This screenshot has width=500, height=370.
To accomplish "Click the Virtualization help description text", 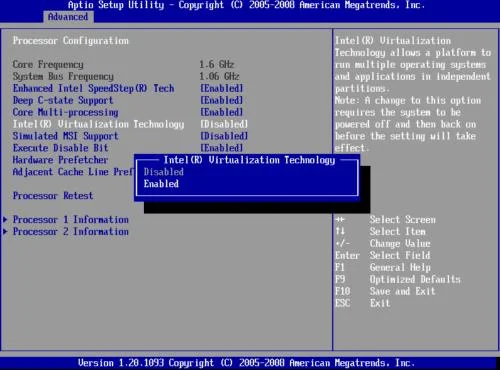I will point(413,94).
